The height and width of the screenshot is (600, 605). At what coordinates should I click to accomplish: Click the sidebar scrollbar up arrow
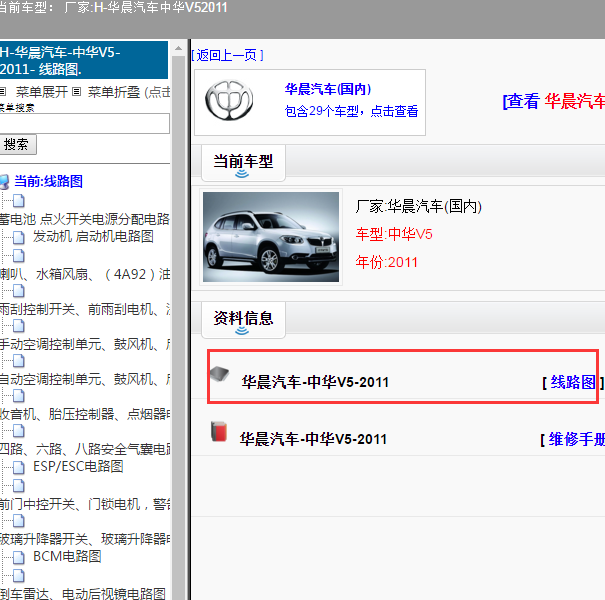click(x=178, y=49)
